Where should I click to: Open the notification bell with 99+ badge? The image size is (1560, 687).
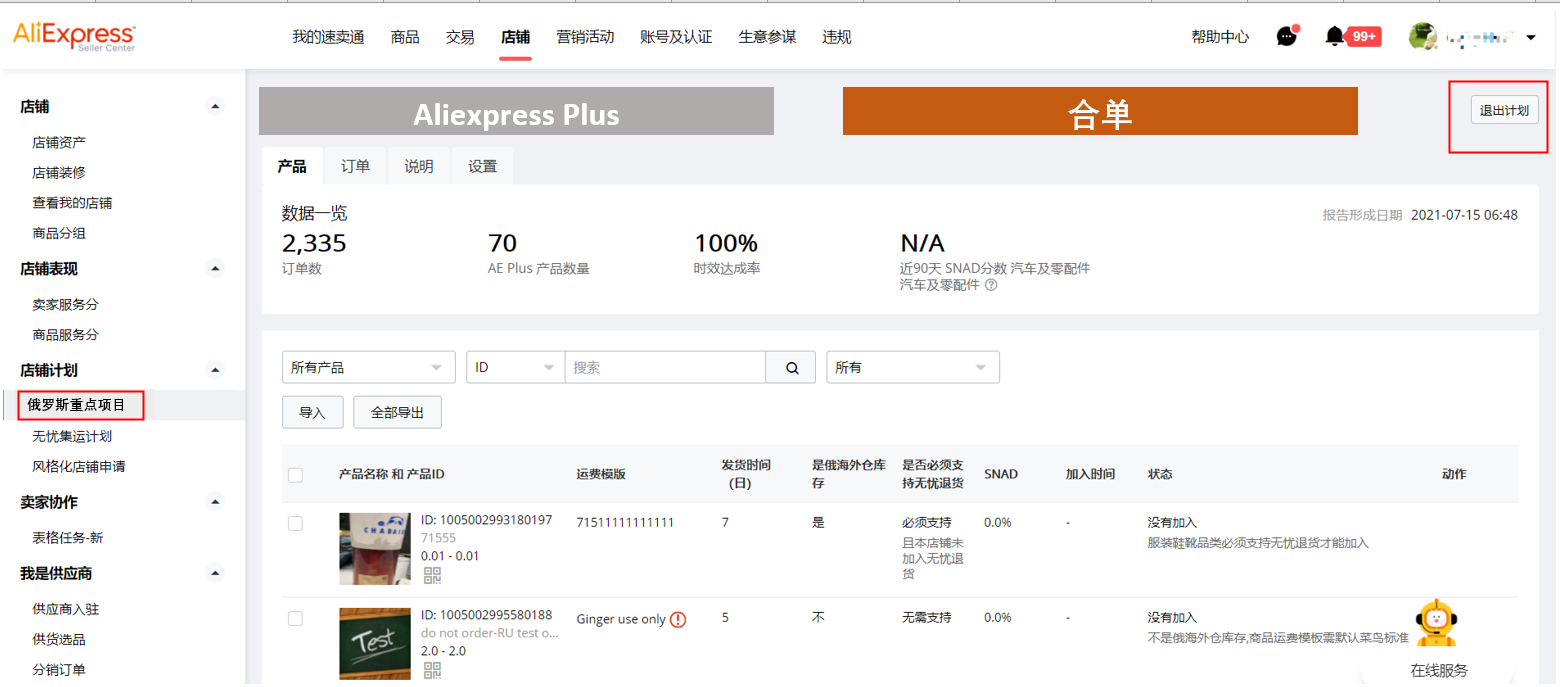pyautogui.click(x=1334, y=36)
